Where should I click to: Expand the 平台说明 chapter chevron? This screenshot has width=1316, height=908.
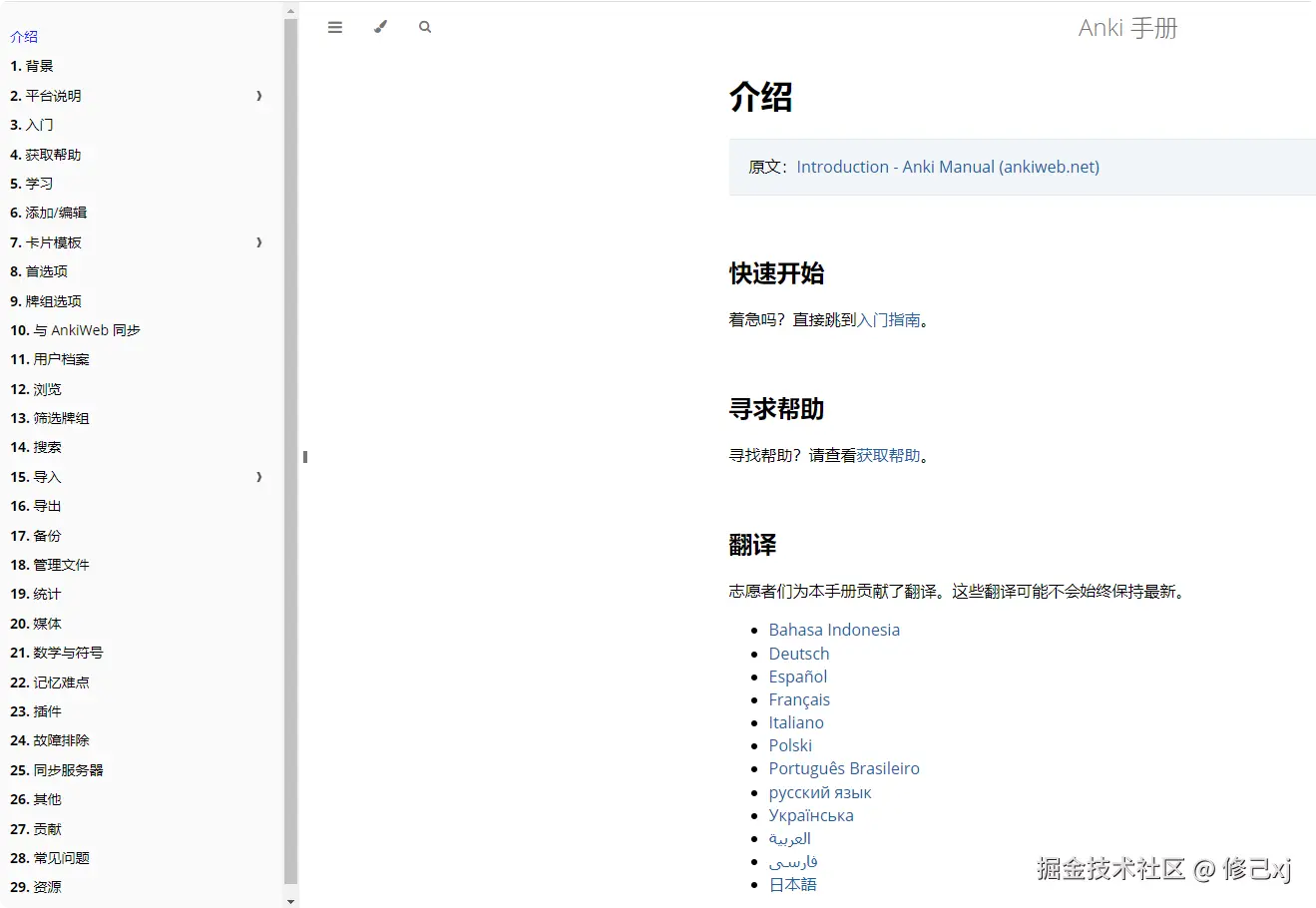point(259,96)
